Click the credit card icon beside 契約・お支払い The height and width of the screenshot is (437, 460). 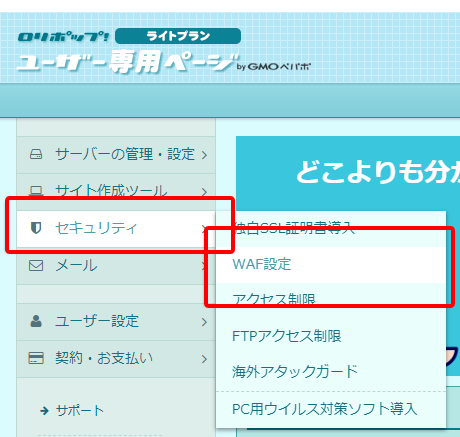36,358
